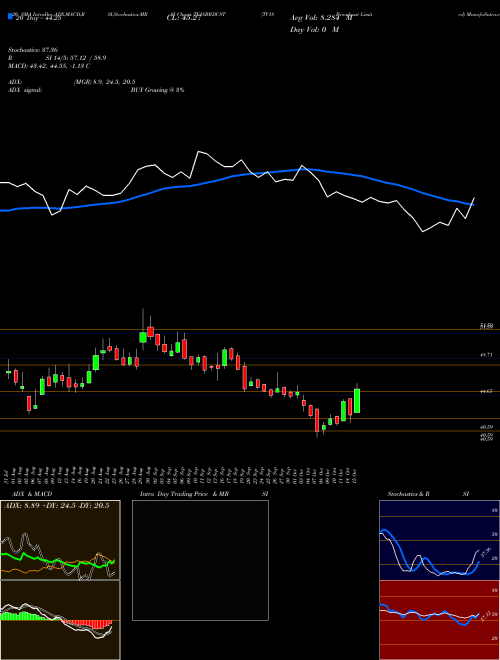
Task: Click the 'Stochastics & R' panel title
Action: point(408,494)
